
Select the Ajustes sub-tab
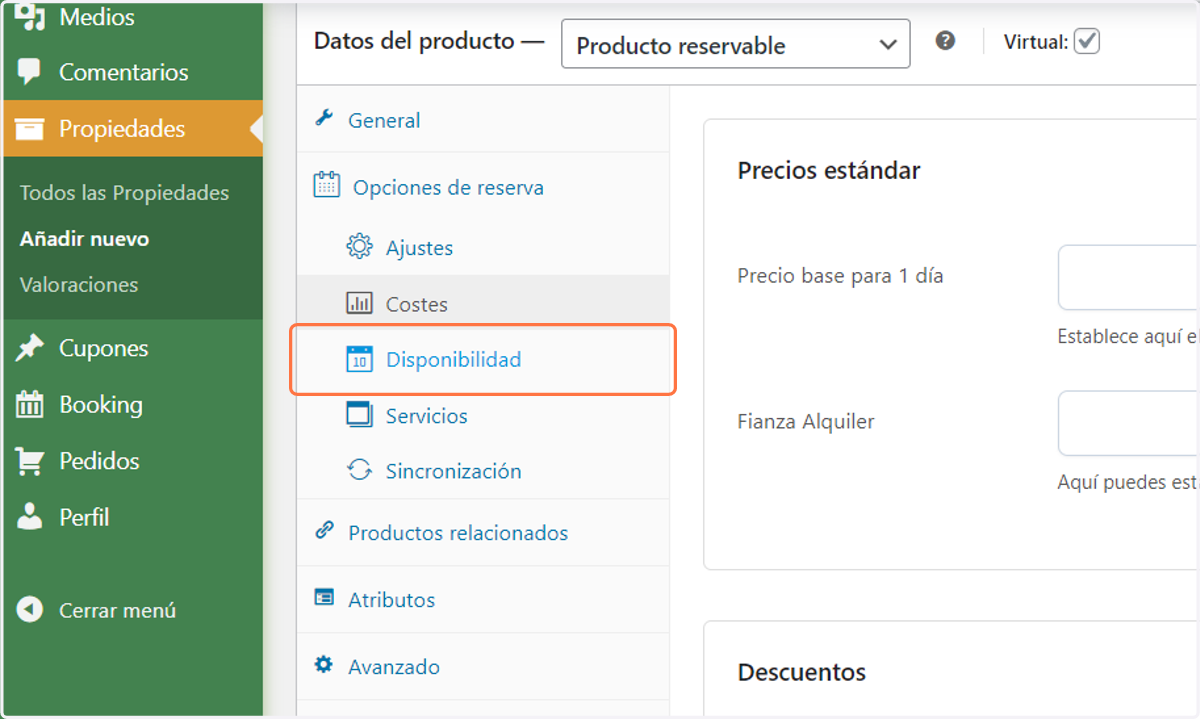[483, 248]
